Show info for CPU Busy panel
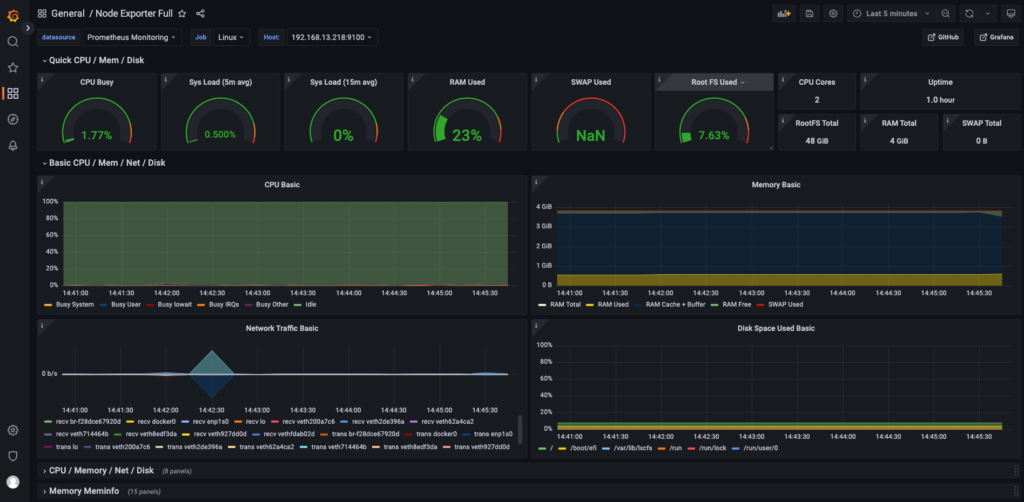This screenshot has width=1024, height=502. [42, 78]
